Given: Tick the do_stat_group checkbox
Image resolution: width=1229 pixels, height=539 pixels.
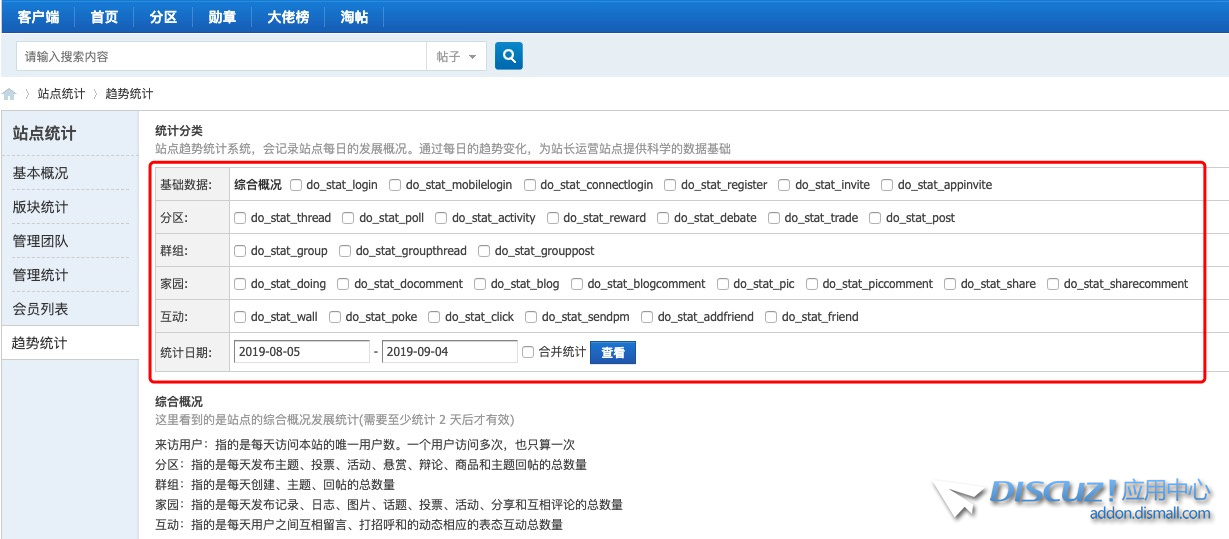Looking at the screenshot, I should tap(240, 251).
